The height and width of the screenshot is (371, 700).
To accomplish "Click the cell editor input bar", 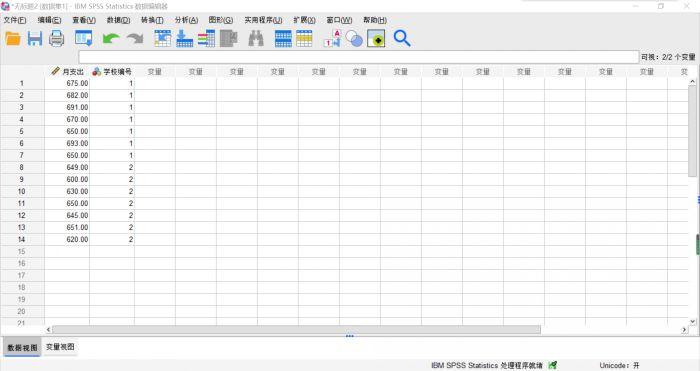I will click(359, 57).
